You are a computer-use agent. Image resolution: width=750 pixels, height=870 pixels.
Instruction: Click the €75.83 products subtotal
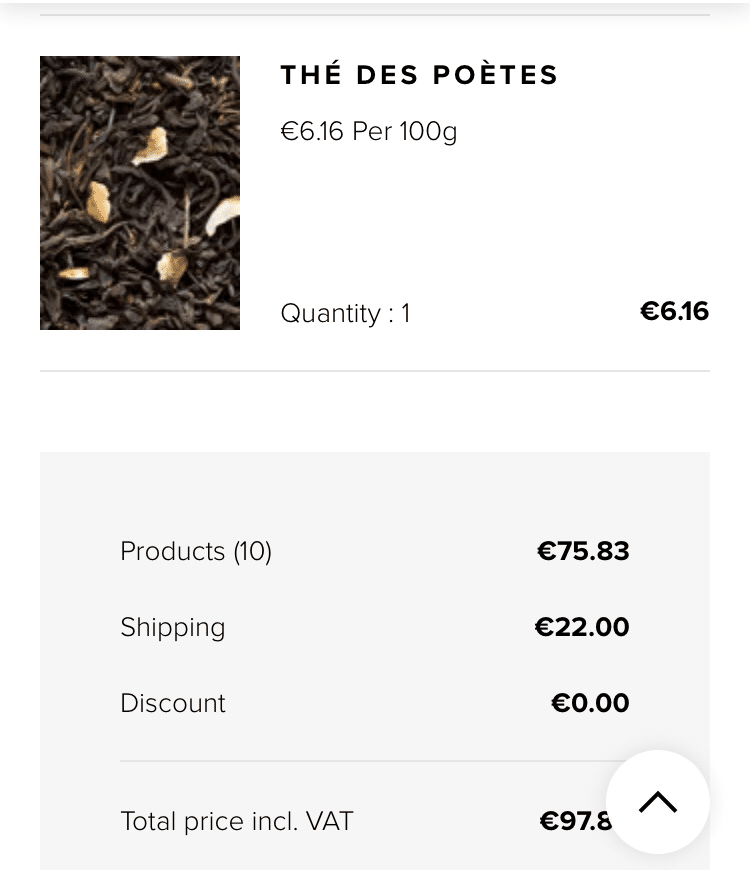point(583,551)
